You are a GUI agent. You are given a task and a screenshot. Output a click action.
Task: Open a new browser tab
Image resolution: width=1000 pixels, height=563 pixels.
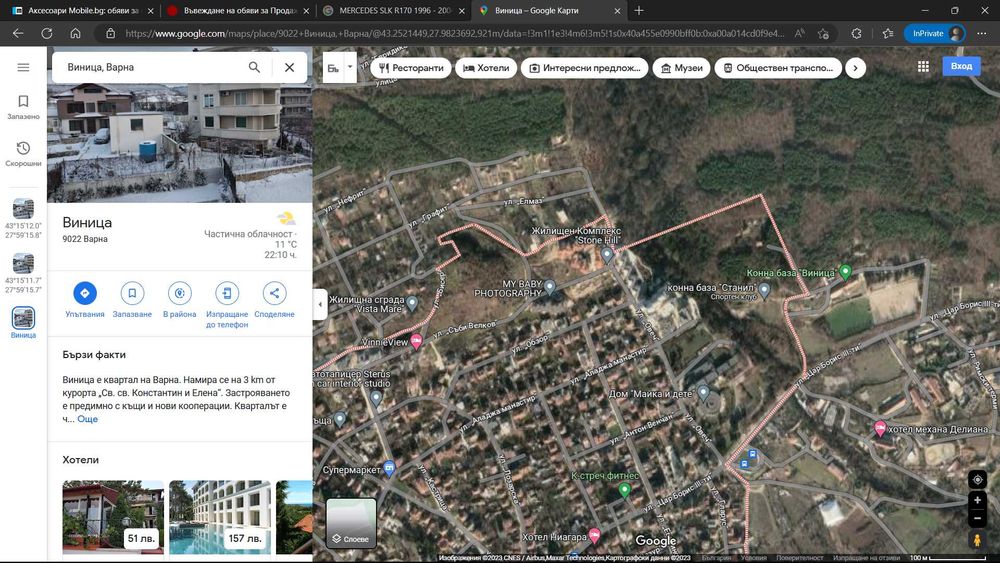639,10
